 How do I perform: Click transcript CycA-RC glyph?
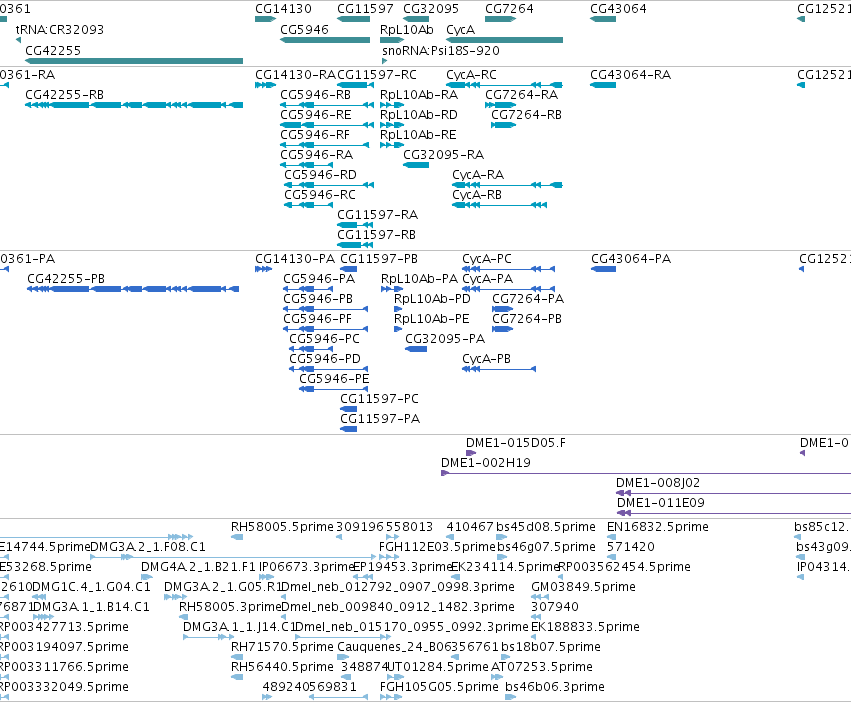tap(505, 85)
